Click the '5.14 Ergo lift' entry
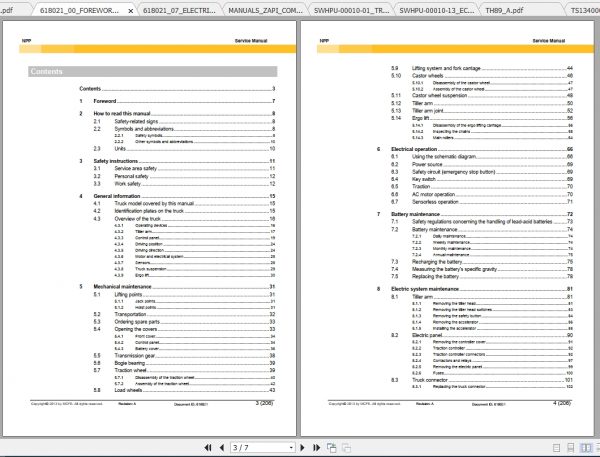The width and height of the screenshot is (600, 457). tap(482, 118)
